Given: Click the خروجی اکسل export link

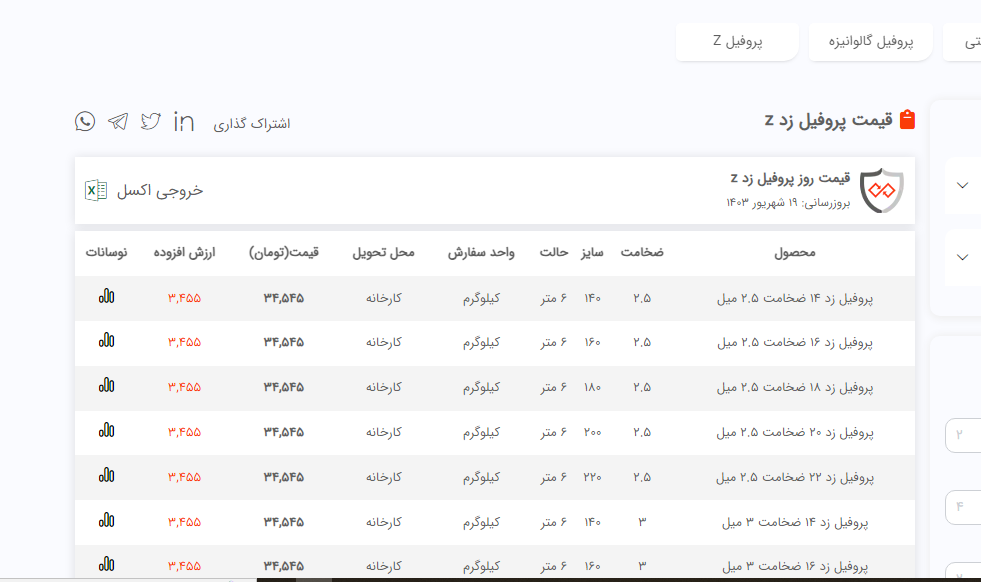Looking at the screenshot, I should coord(160,190).
